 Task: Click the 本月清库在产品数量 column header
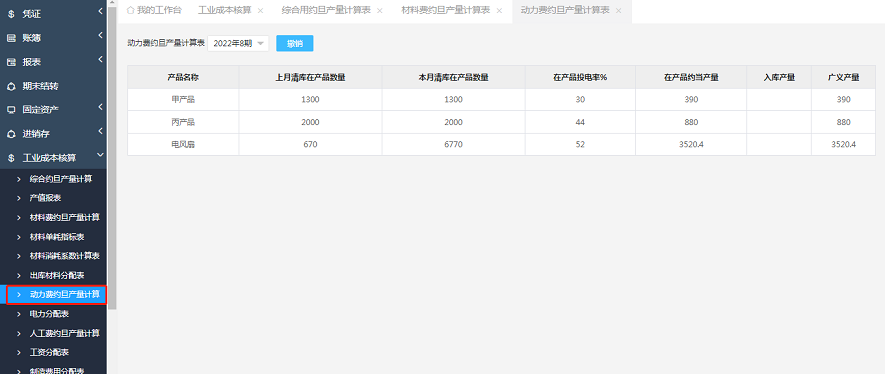point(454,77)
